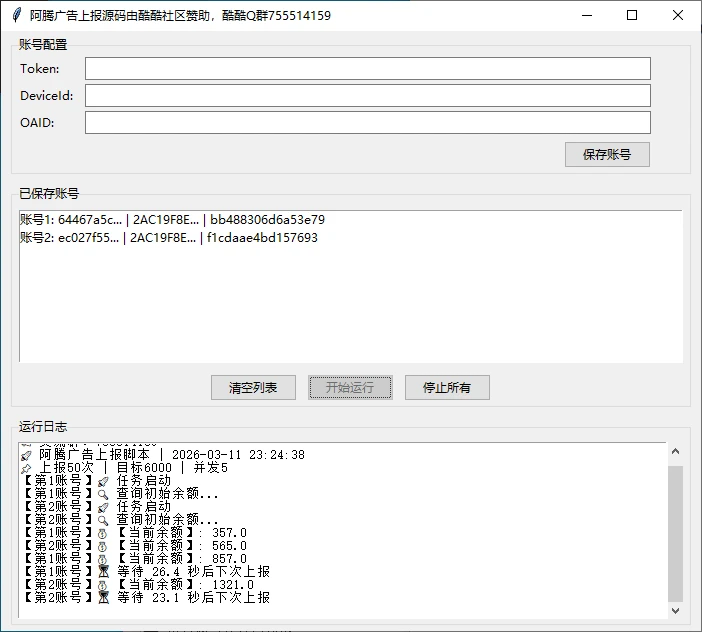
Task: Click the 停止所有 button
Action: click(447, 387)
